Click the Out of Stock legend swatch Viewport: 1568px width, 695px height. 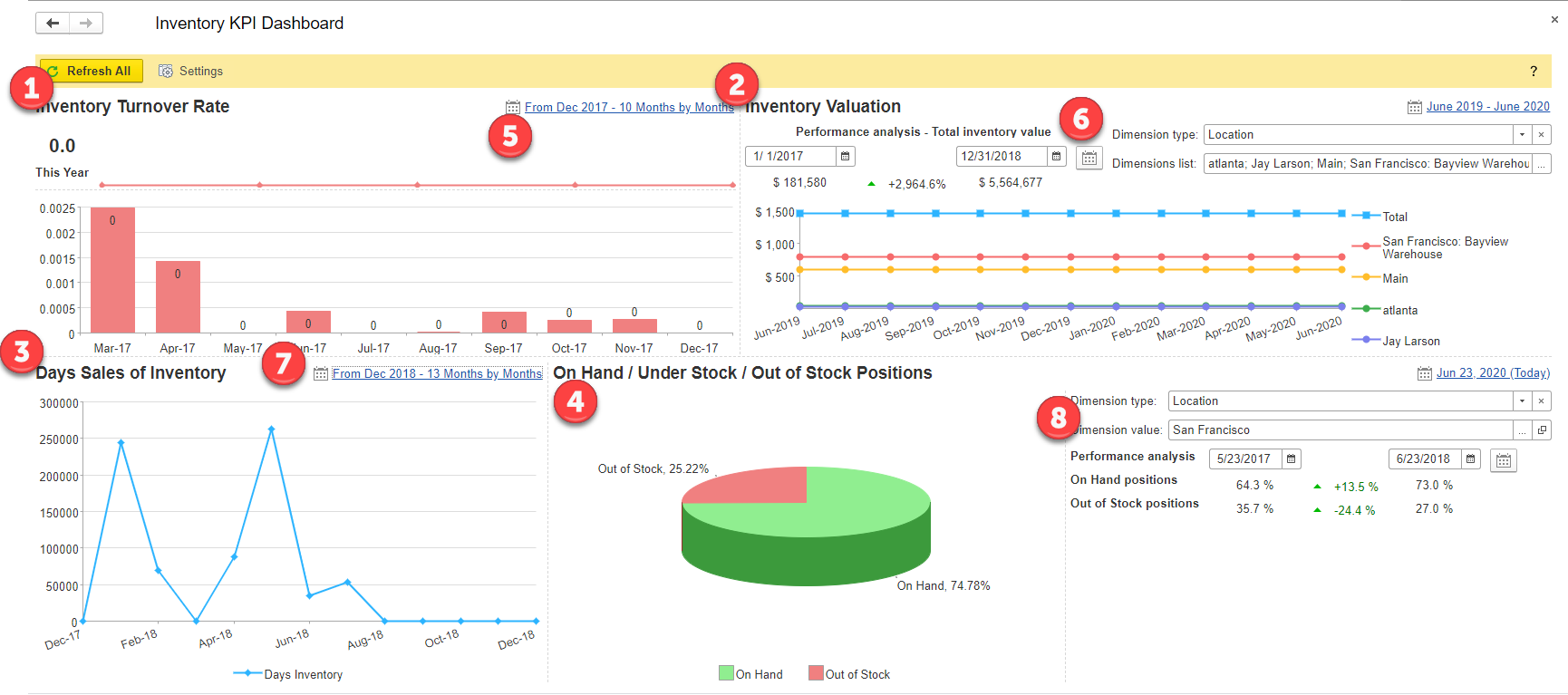pos(816,673)
